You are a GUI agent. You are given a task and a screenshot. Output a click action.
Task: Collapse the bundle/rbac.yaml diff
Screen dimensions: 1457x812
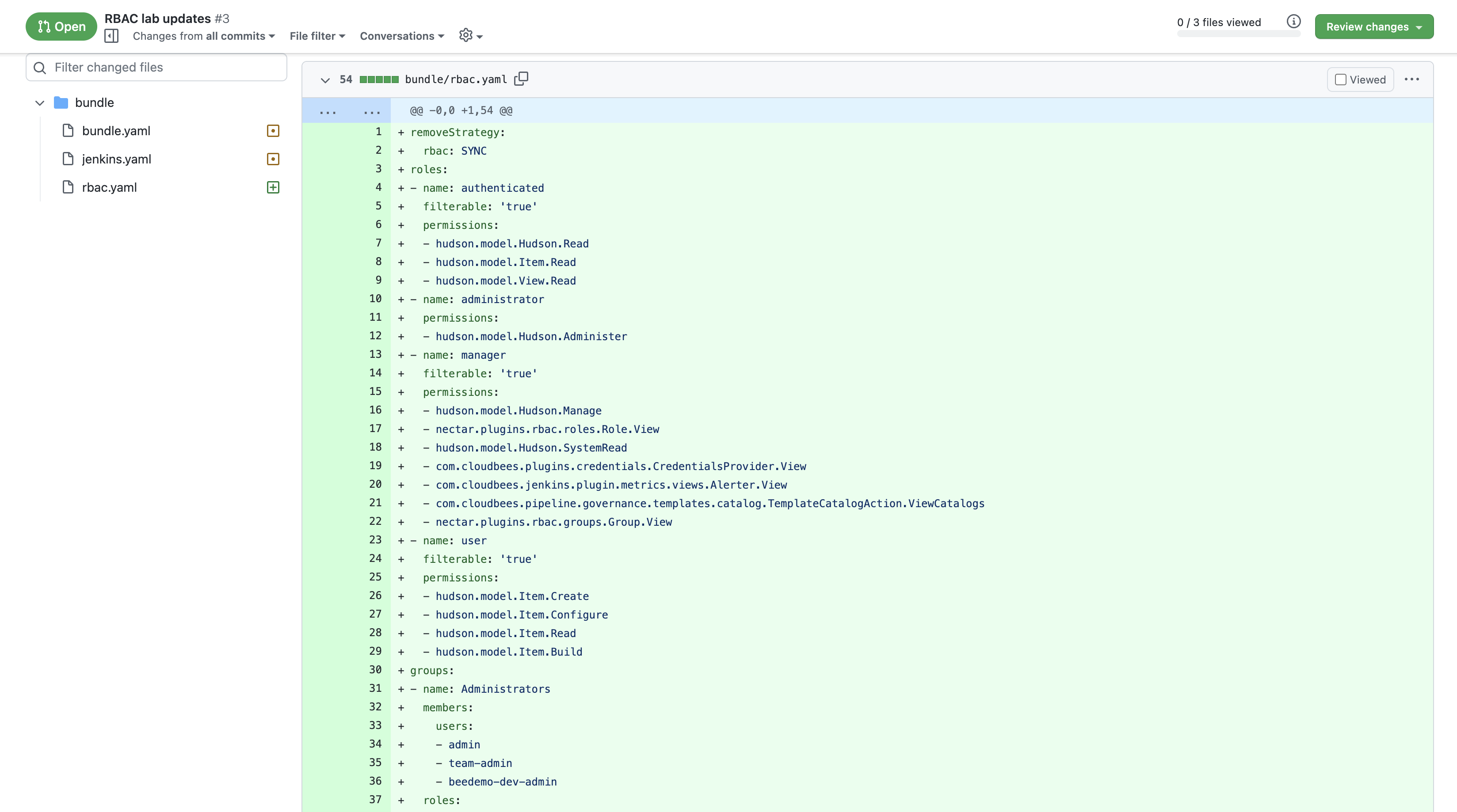[x=324, y=80]
